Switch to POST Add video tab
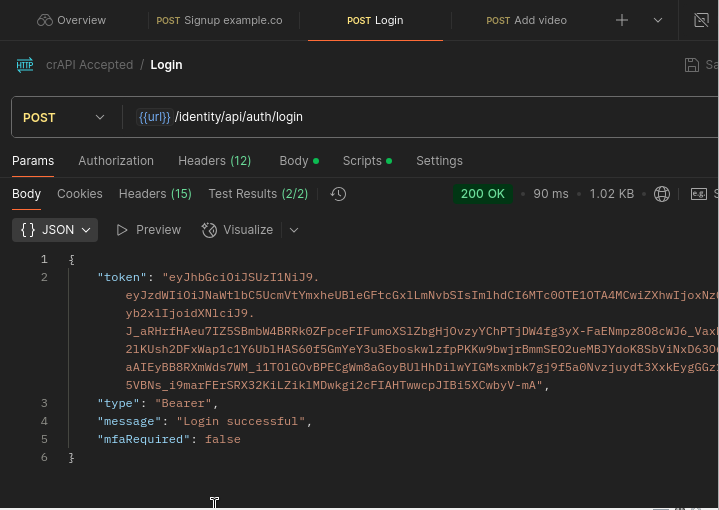Image resolution: width=719 pixels, height=510 pixels. (x=526, y=20)
